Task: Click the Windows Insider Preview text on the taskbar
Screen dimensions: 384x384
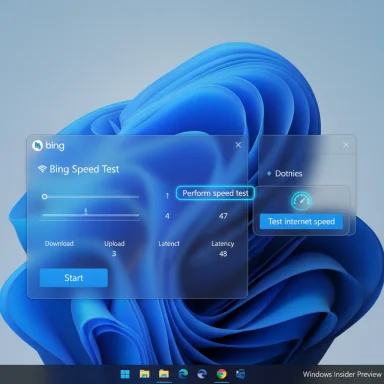Action: click(342, 374)
